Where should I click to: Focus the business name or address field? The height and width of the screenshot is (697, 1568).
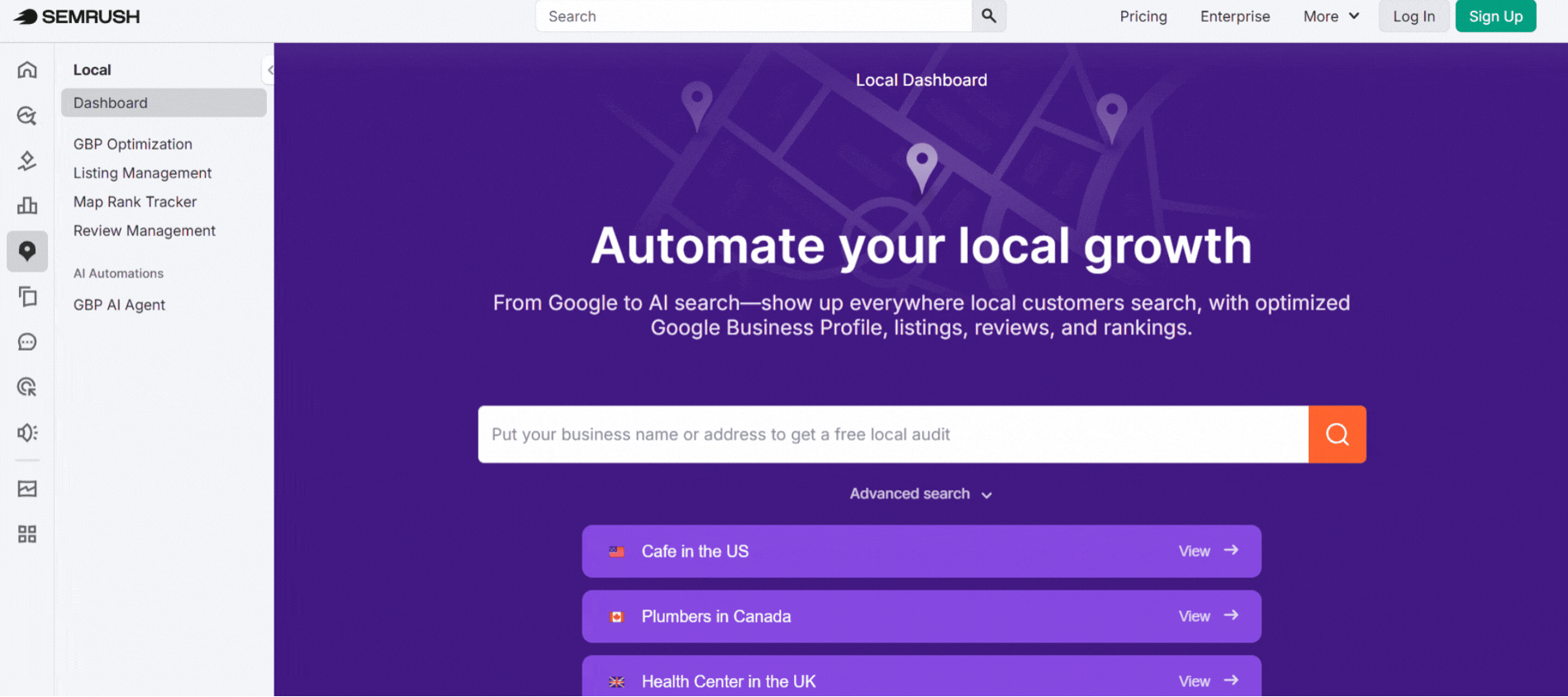pyautogui.click(x=893, y=434)
